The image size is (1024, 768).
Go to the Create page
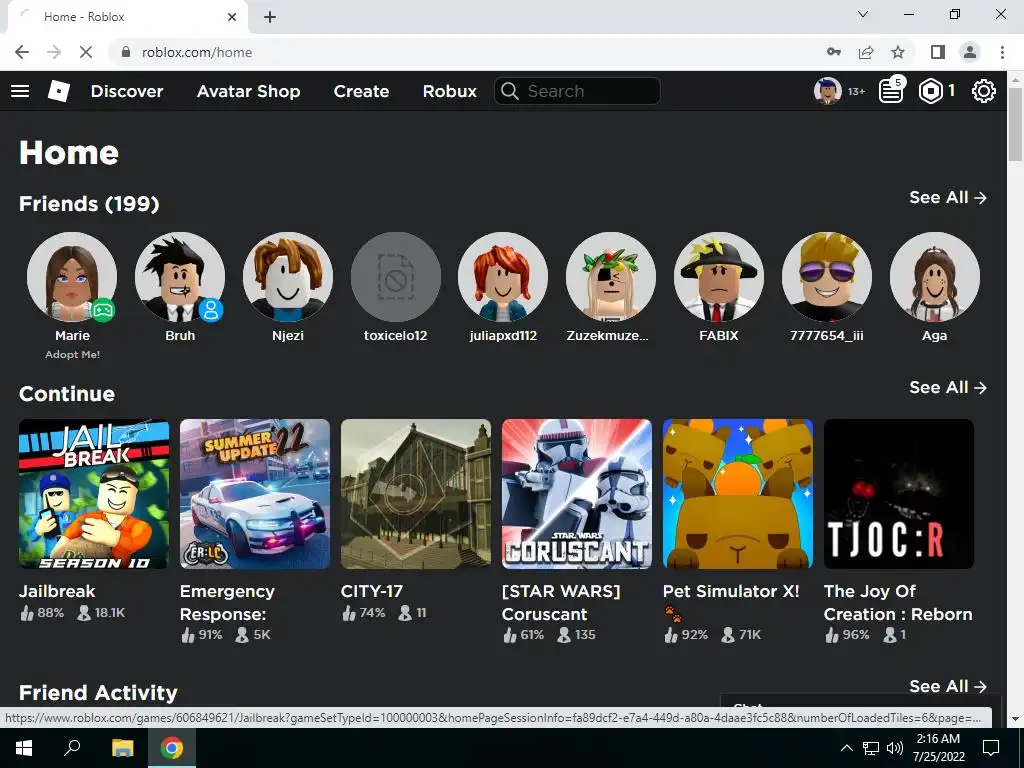(x=361, y=91)
